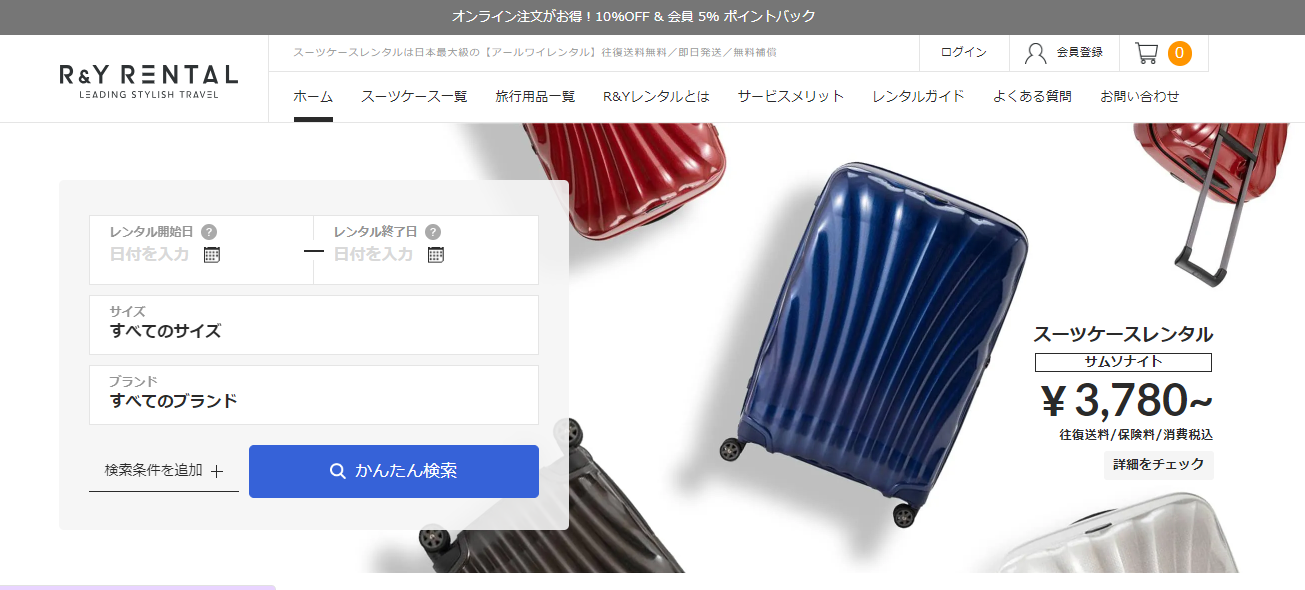
Task: Click the 詳細をチェック button
Action: [1158, 465]
